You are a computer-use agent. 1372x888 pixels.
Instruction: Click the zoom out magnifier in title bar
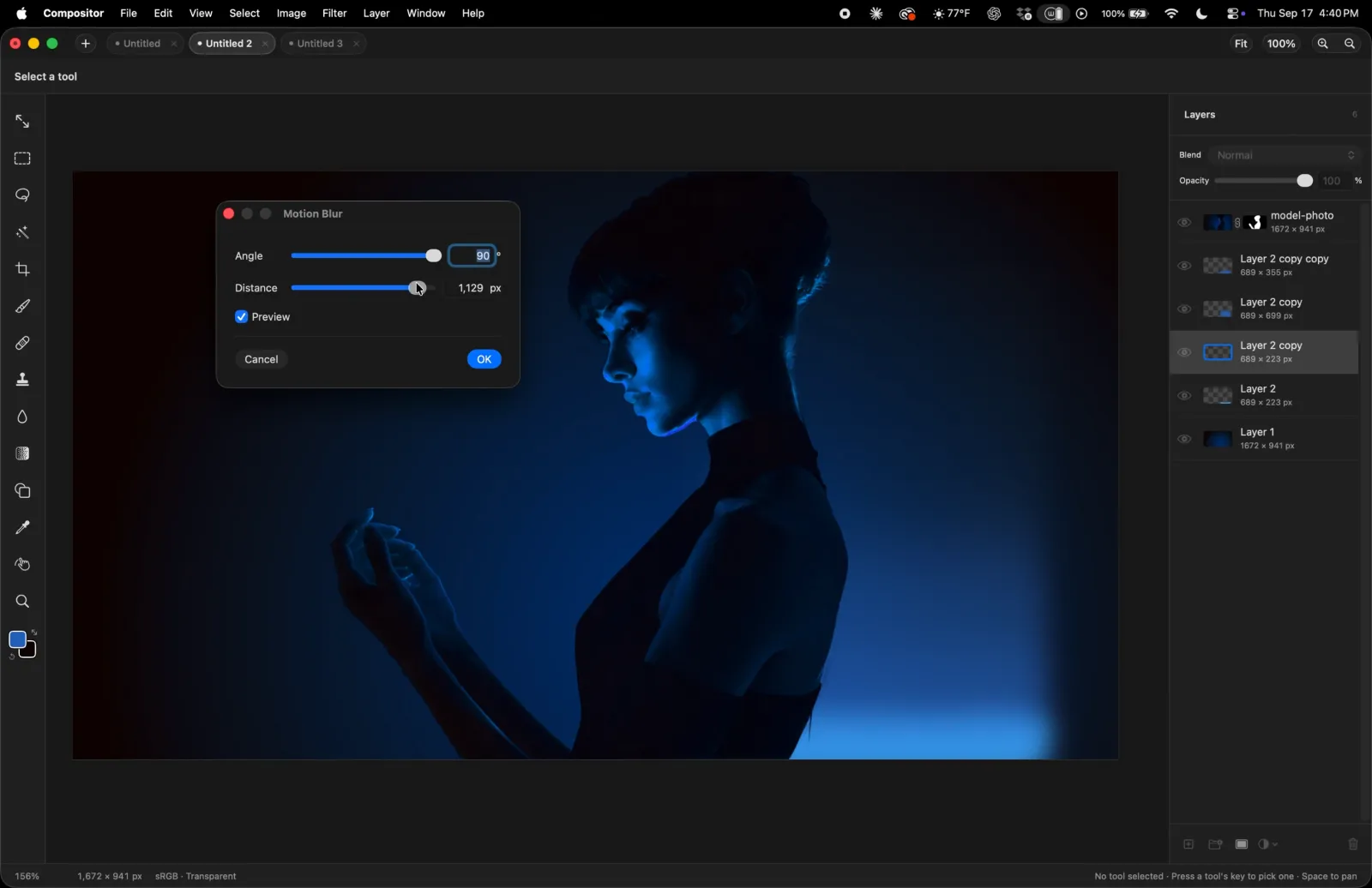click(1350, 44)
